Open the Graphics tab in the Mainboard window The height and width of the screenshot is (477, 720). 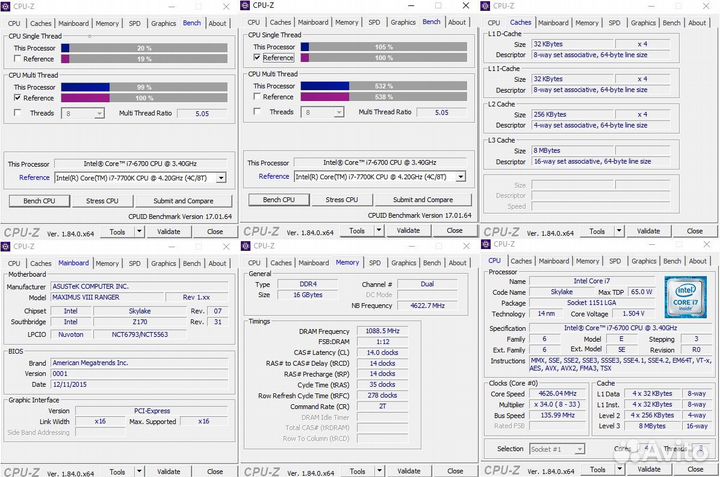click(x=163, y=263)
